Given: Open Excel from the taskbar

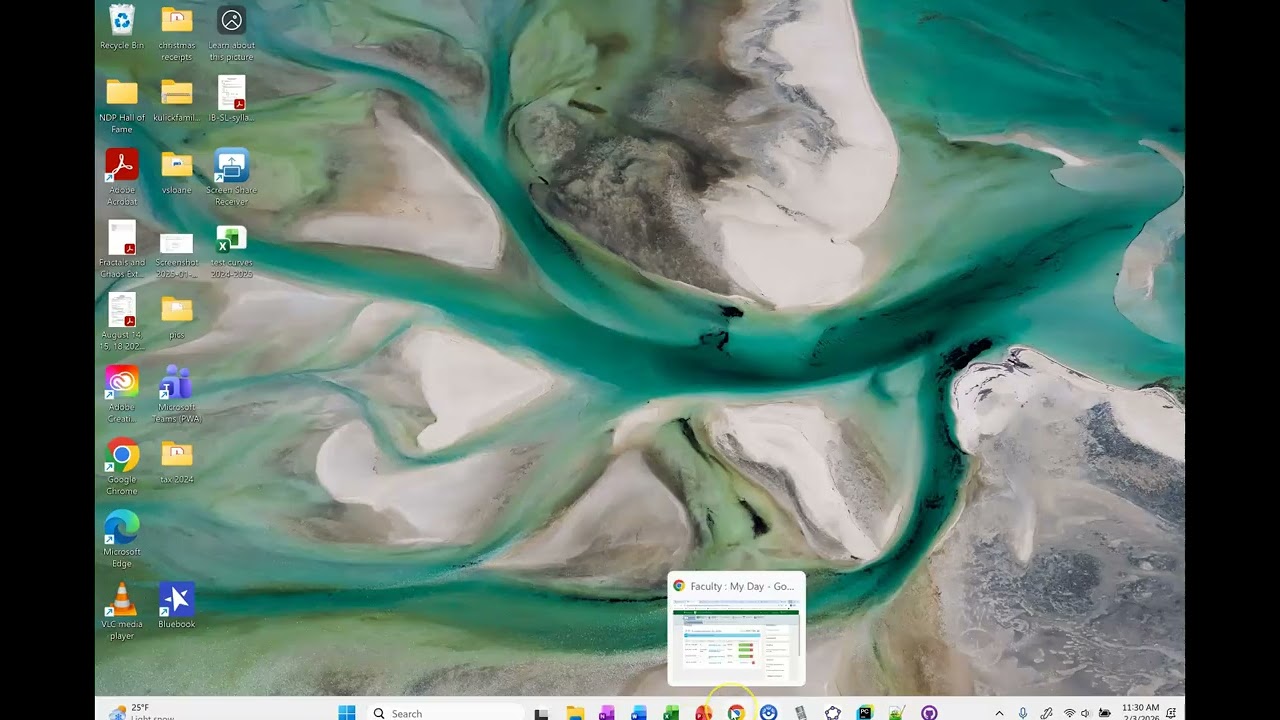Looking at the screenshot, I should [x=671, y=713].
